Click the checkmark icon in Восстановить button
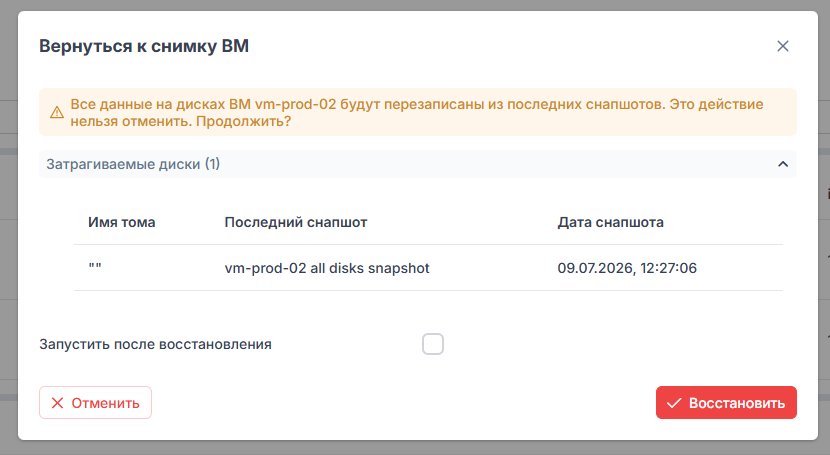This screenshot has width=830, height=455. pyautogui.click(x=674, y=403)
